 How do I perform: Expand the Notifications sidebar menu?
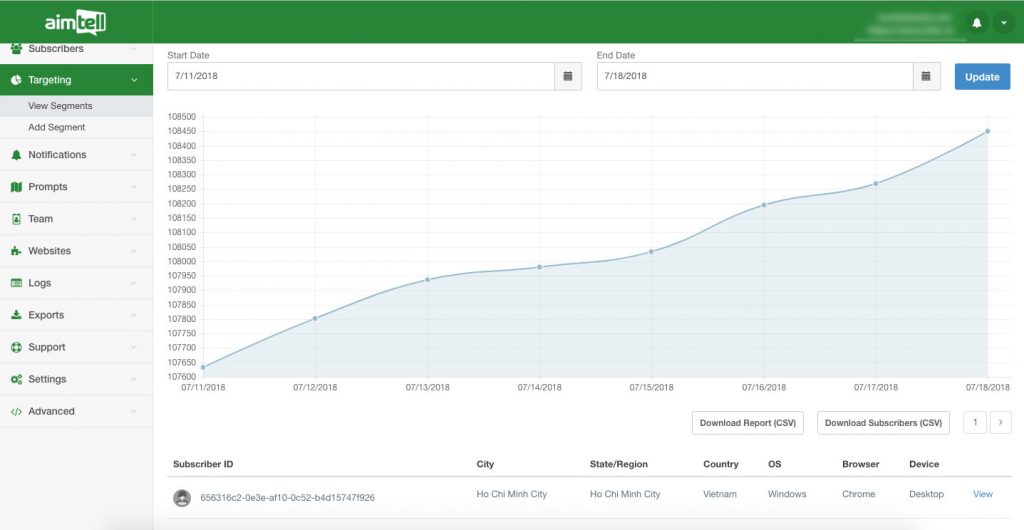76,155
